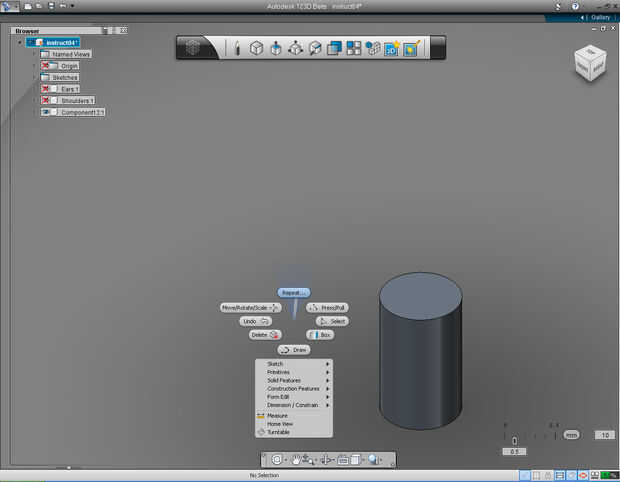This screenshot has height=482, width=620.
Task: Expand the Dimension / Constrain submenu arrow
Action: (327, 405)
